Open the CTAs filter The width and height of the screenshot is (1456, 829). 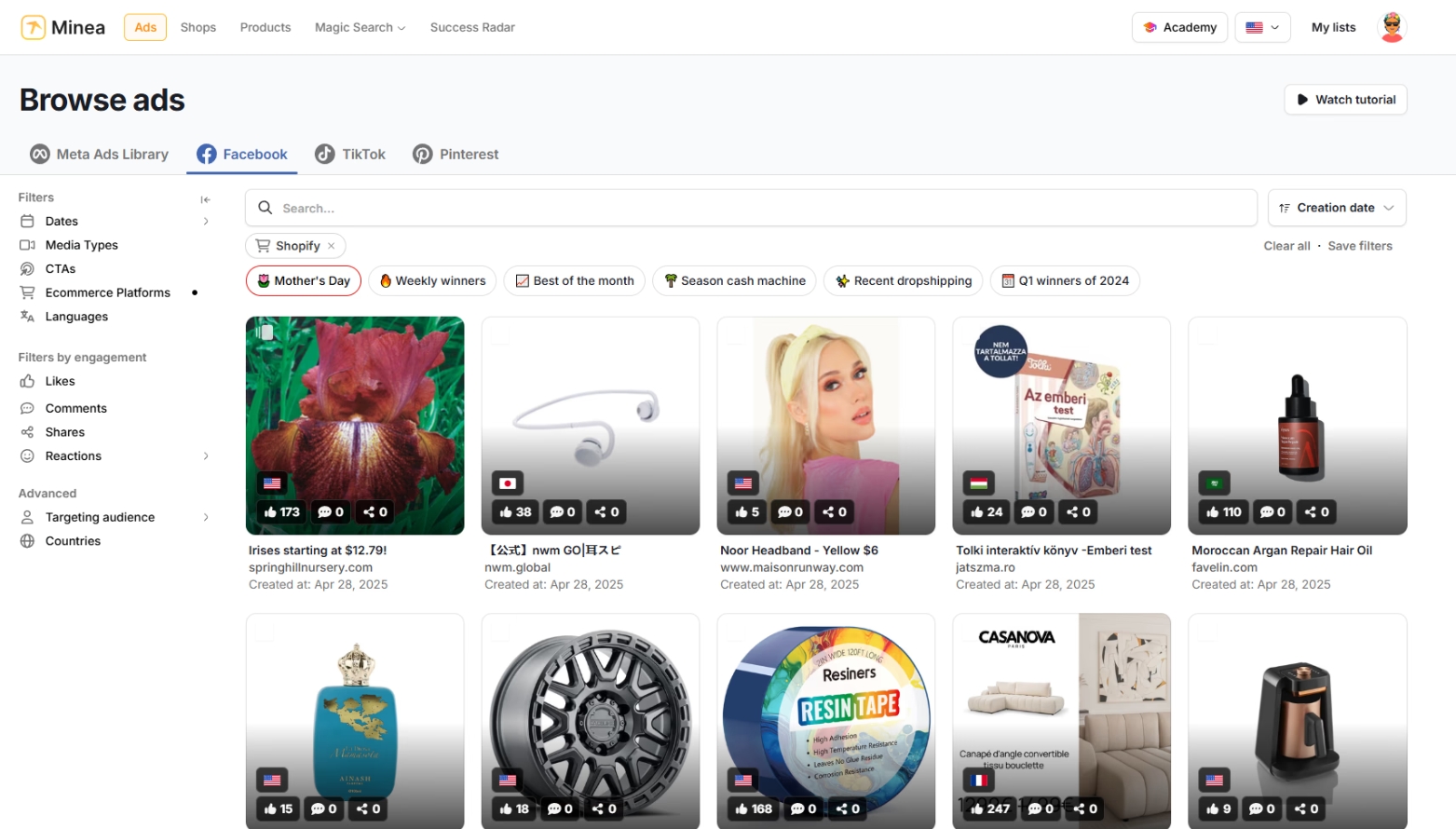click(61, 269)
